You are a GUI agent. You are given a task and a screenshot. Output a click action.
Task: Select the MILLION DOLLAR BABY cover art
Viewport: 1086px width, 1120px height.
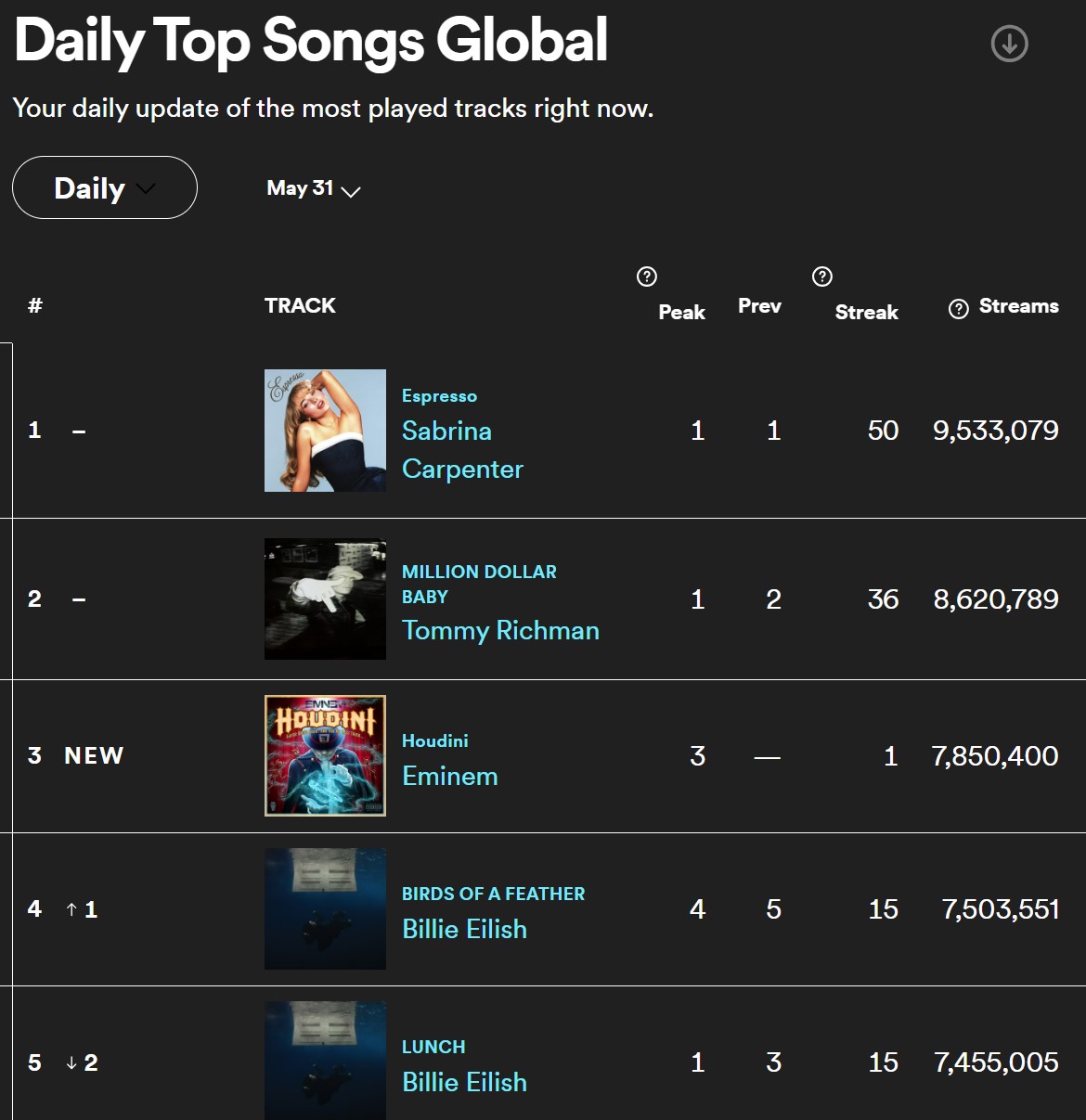(x=325, y=599)
